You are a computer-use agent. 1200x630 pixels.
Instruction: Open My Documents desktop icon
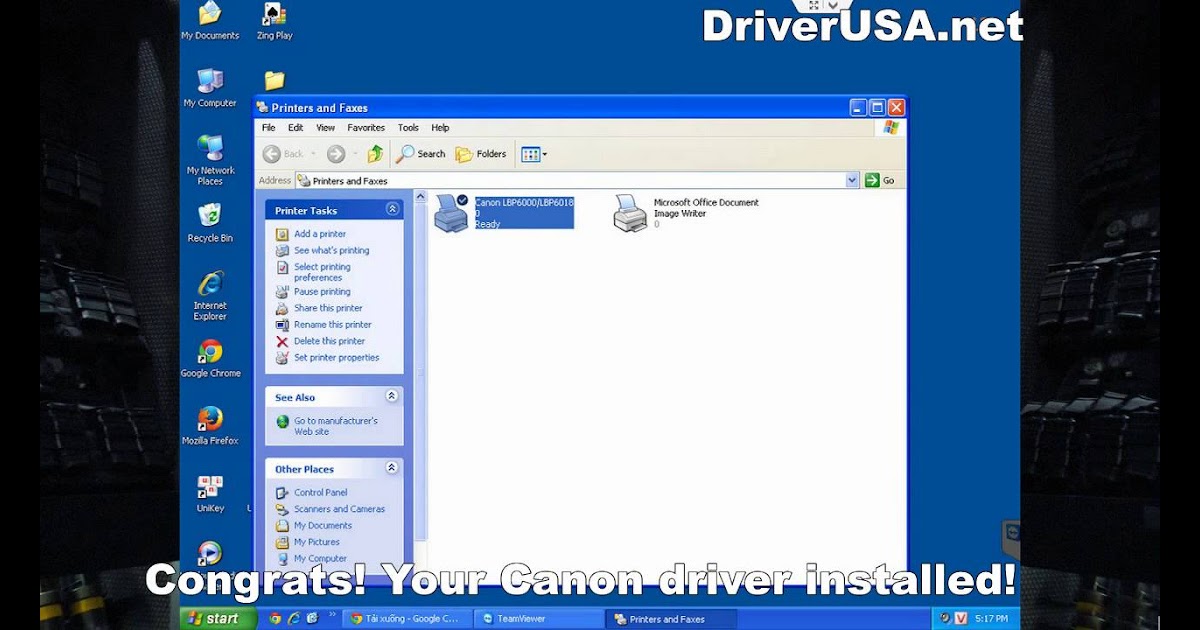[210, 21]
